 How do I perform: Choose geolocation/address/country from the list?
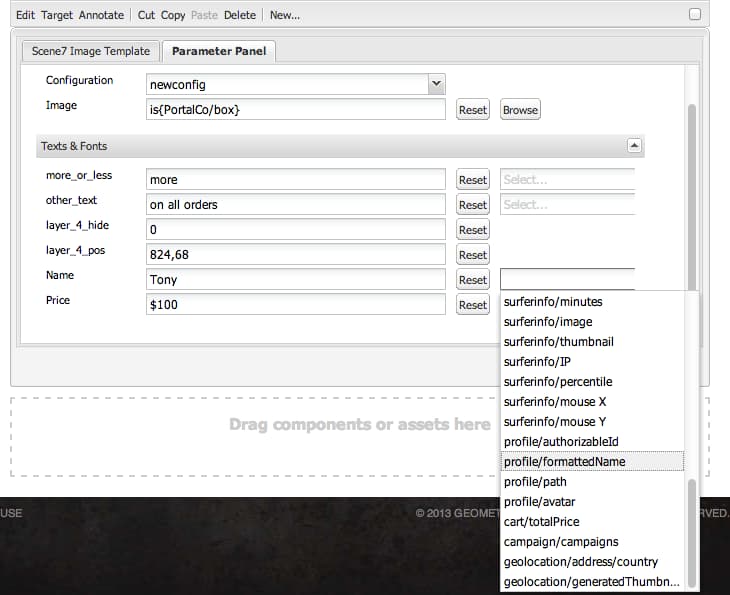592,562
